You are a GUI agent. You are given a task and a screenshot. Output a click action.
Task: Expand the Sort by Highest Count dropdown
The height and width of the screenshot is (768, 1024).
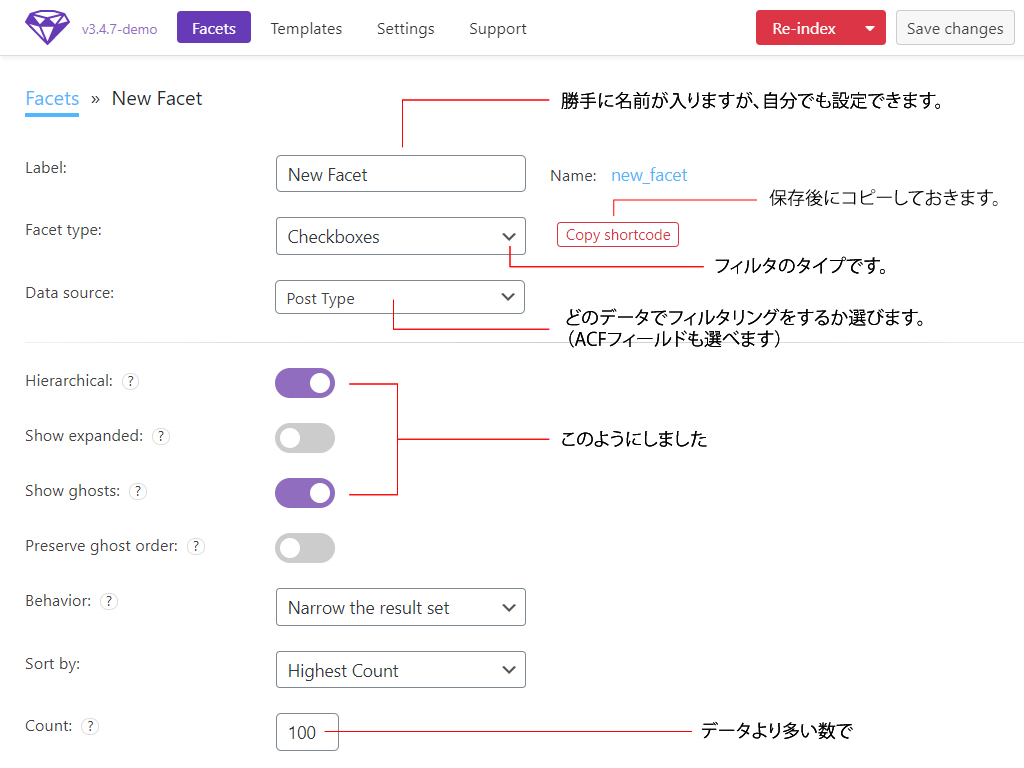tap(401, 670)
